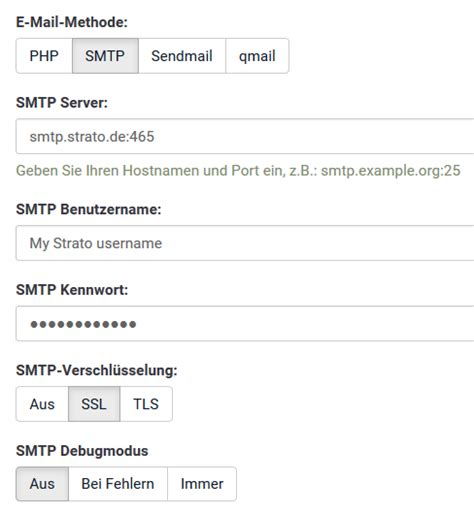Click the SMTP Server label
The image size is (474, 514).
click(x=62, y=103)
